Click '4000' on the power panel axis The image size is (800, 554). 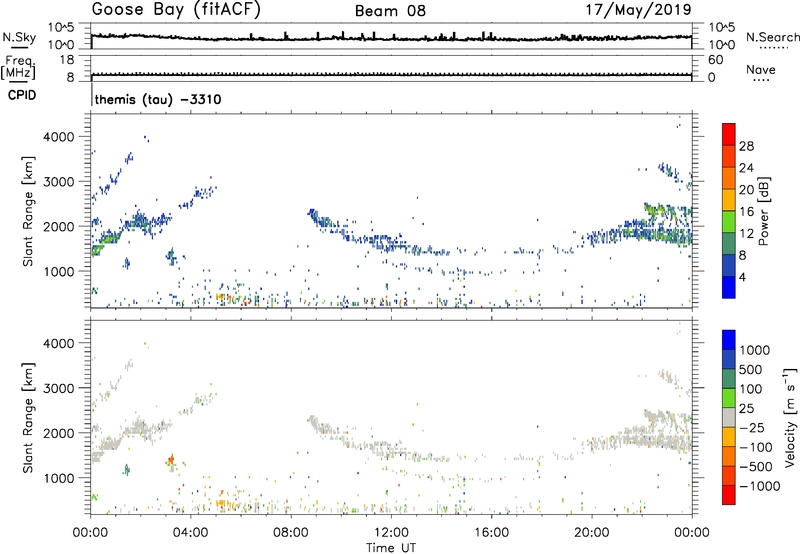58,137
